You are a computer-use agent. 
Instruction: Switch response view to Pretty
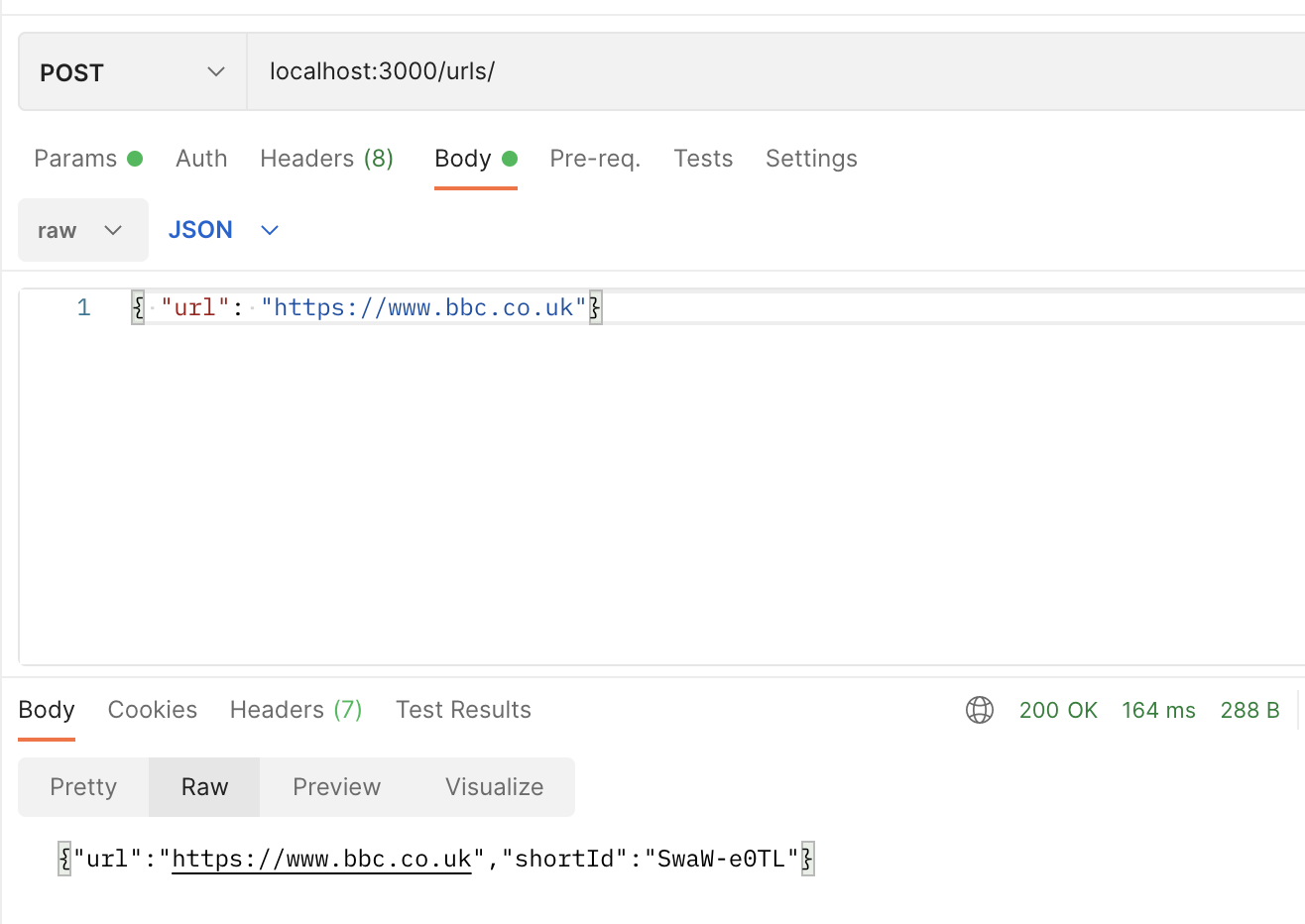click(82, 786)
